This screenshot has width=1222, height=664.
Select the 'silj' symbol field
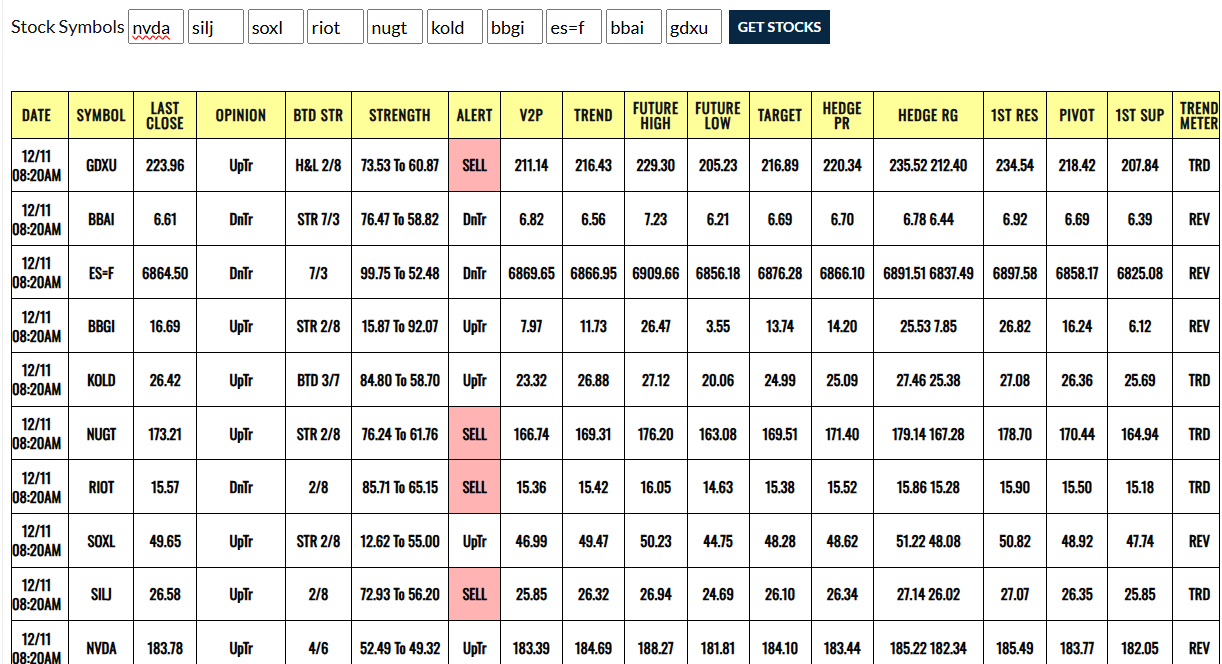(216, 28)
